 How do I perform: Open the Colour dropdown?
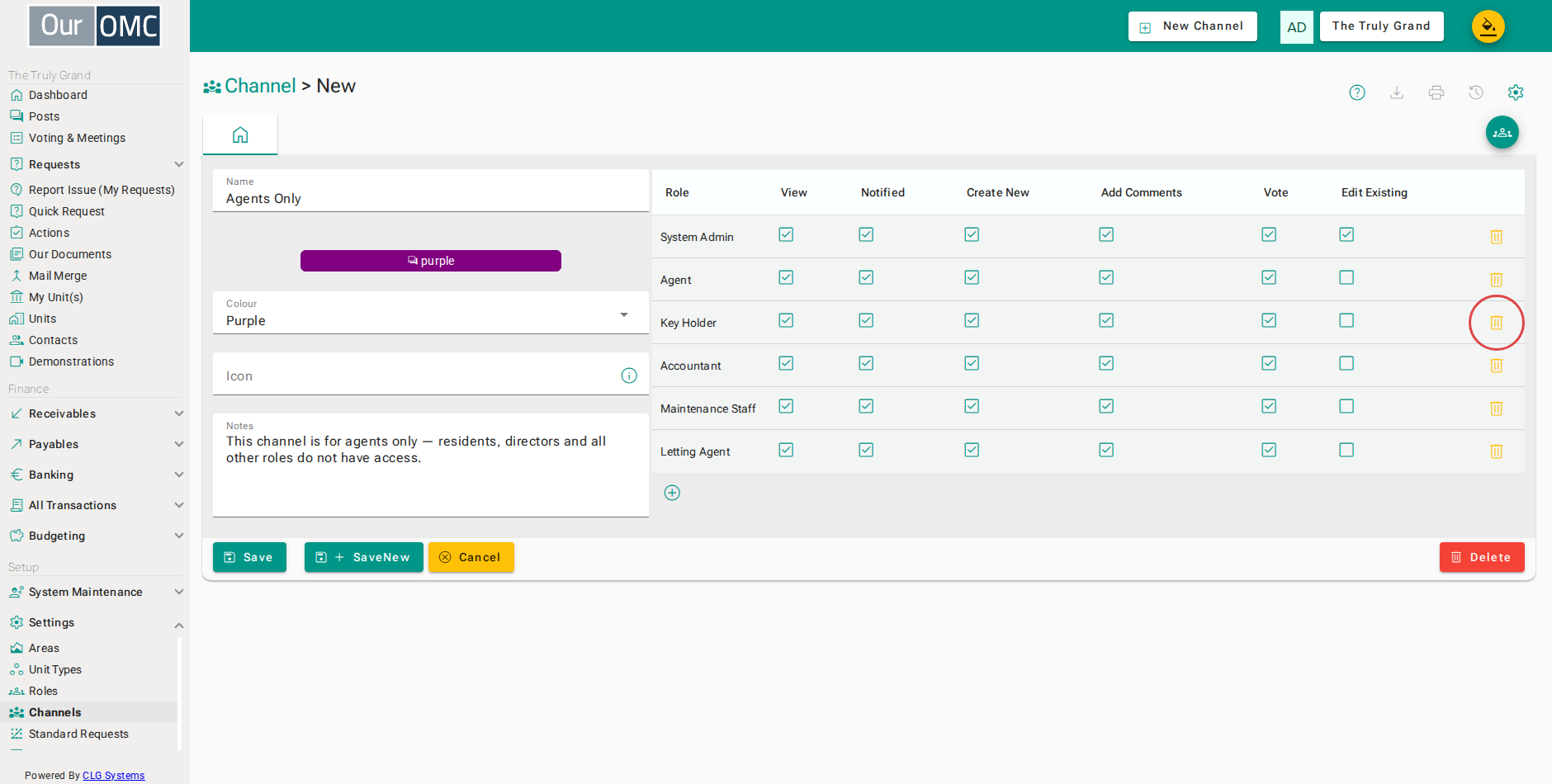coord(431,313)
